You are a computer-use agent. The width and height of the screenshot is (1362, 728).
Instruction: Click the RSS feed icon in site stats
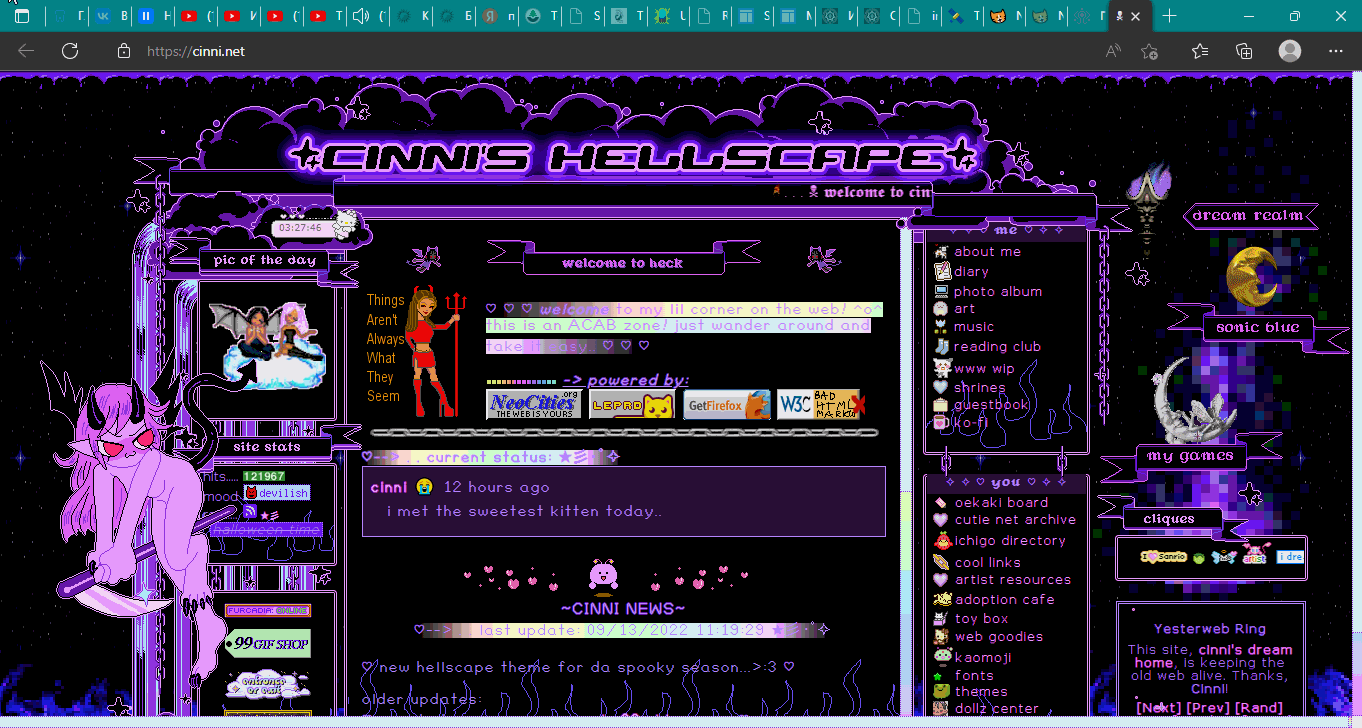click(x=250, y=512)
